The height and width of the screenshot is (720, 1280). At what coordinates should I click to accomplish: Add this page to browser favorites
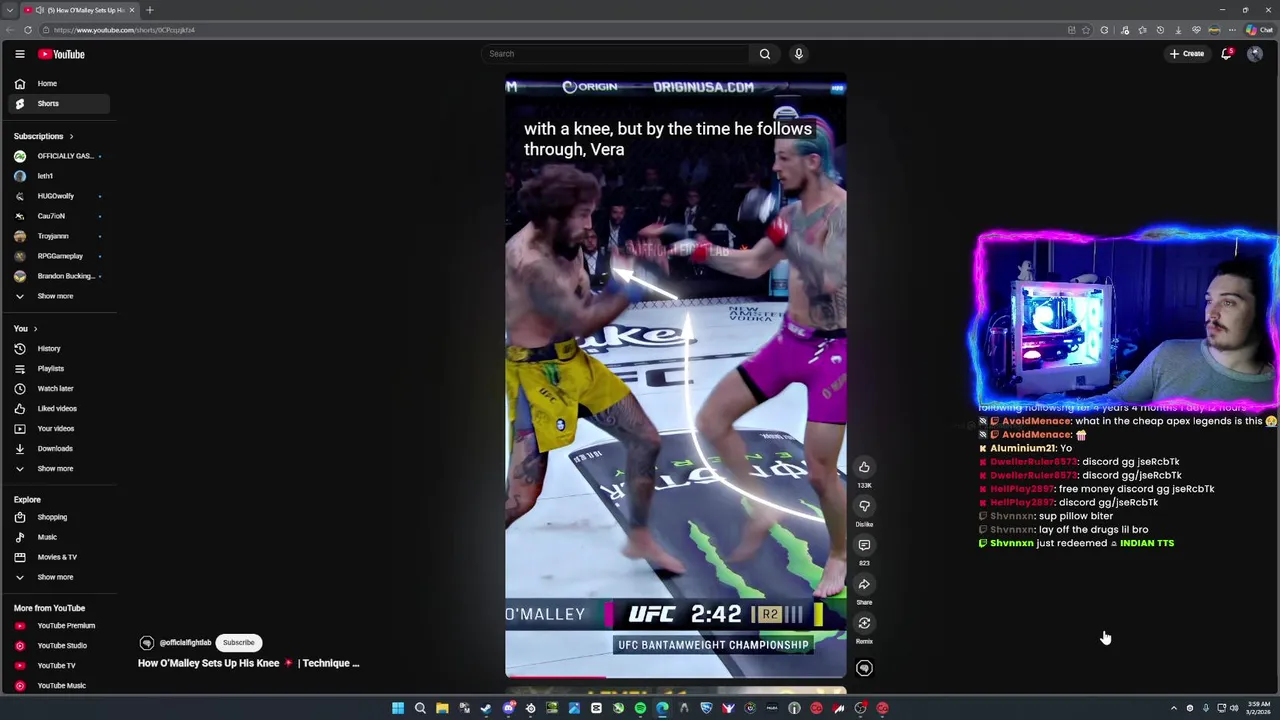pyautogui.click(x=1087, y=30)
